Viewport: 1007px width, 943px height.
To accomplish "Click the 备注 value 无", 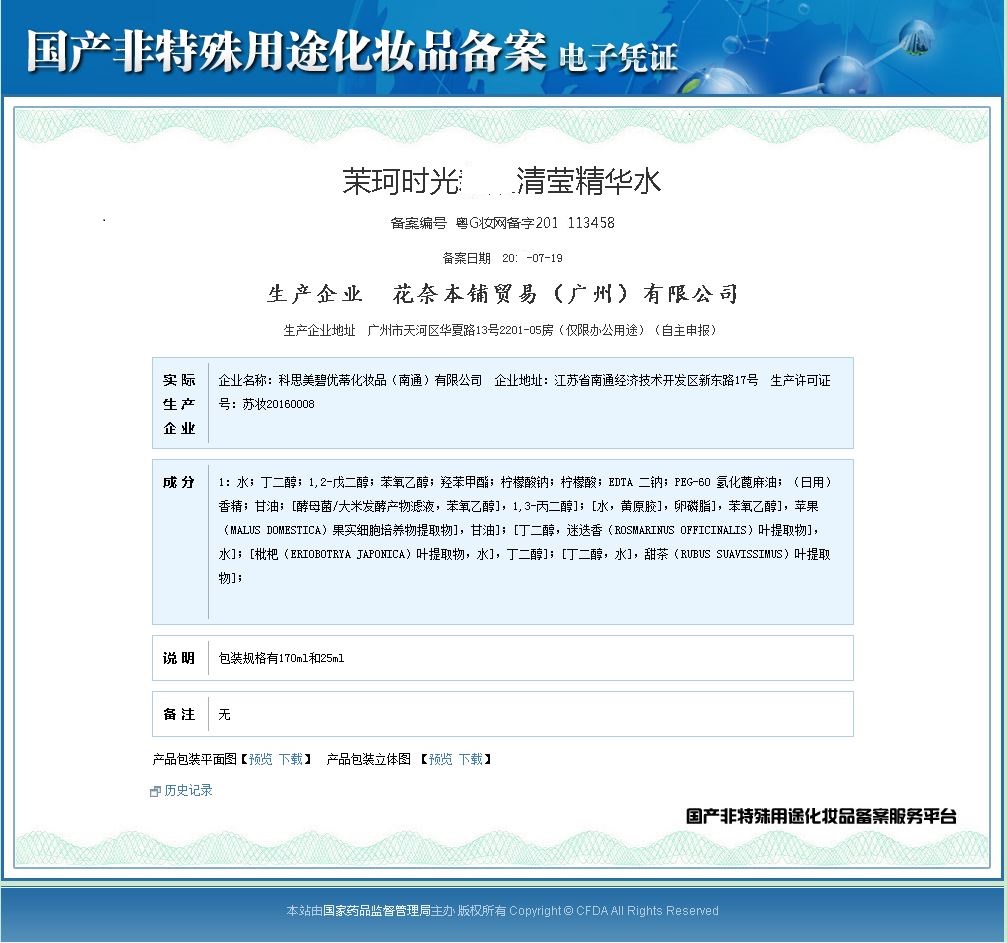I will 224,714.
